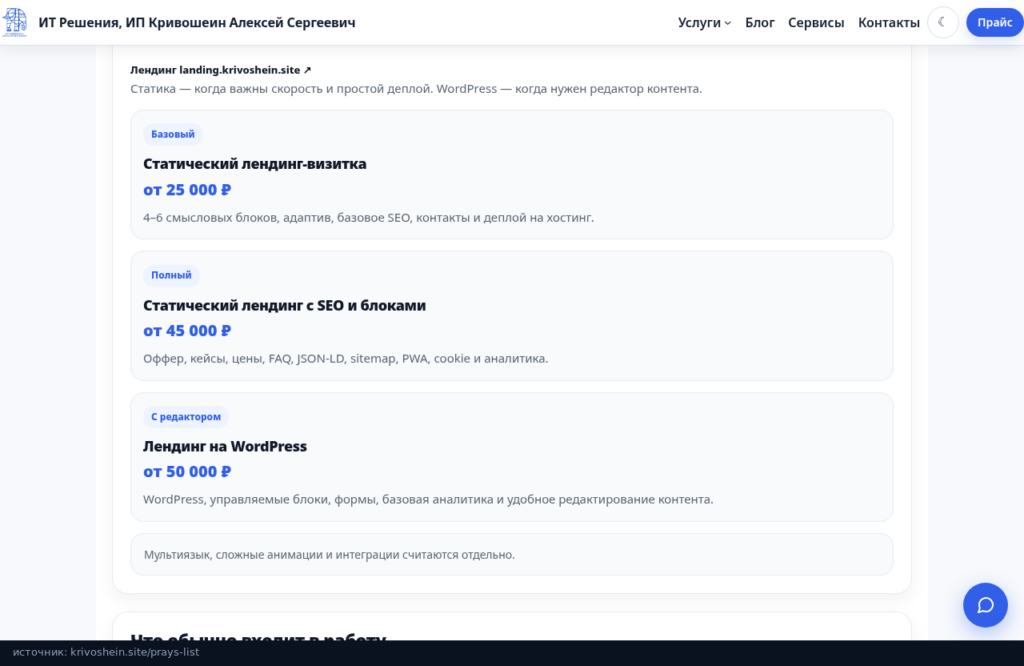The width and height of the screenshot is (1024, 666).
Task: Expand the Услуги dropdown menu
Action: click(x=704, y=23)
